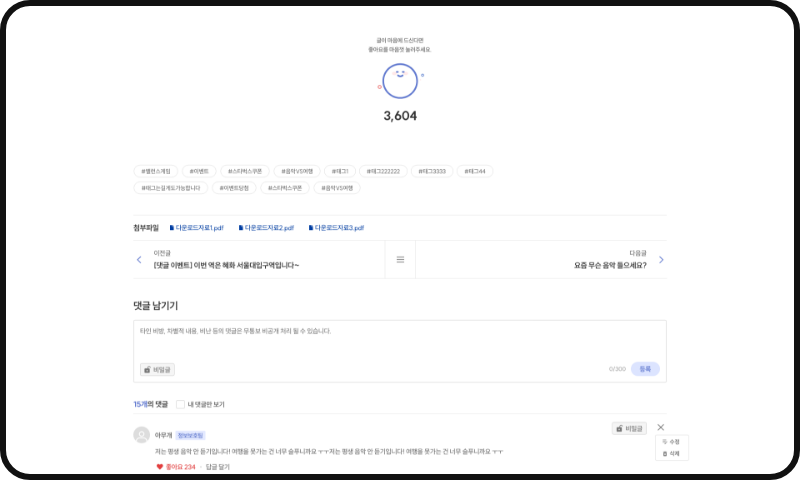The height and width of the screenshot is (480, 800).
Task: Open the next post 요즘 무슨 음악 들으세요?
Action: point(610,265)
